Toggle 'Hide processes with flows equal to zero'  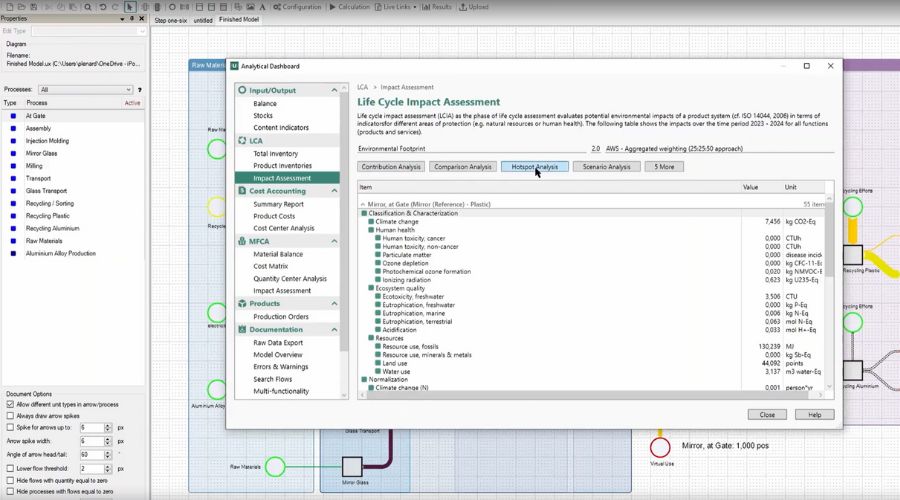[10, 492]
